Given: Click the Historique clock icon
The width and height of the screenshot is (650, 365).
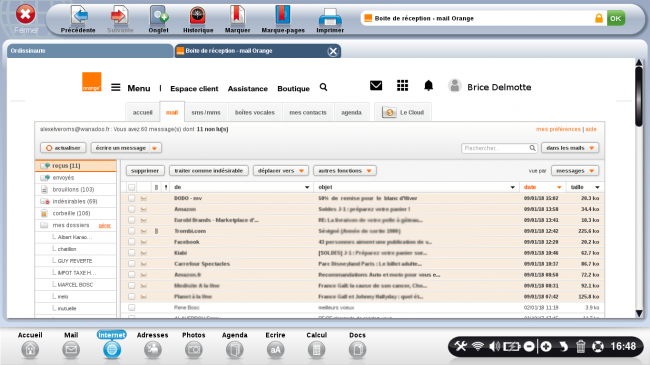Looking at the screenshot, I should [x=197, y=15].
